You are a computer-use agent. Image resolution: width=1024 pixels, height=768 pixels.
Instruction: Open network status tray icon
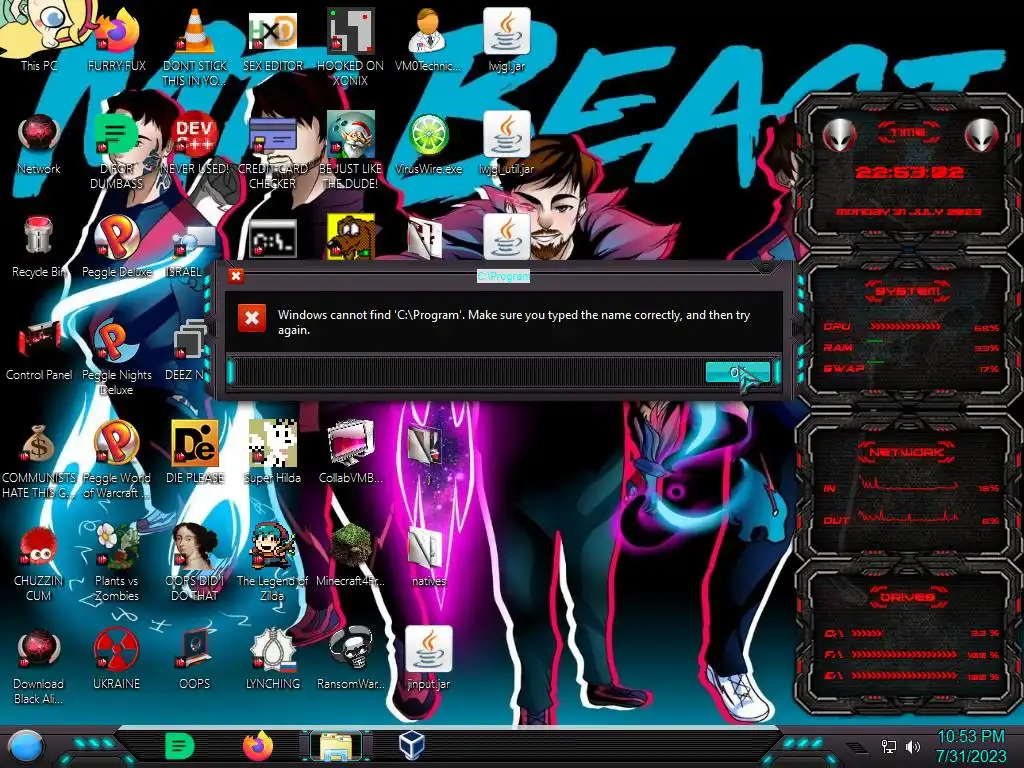(889, 746)
